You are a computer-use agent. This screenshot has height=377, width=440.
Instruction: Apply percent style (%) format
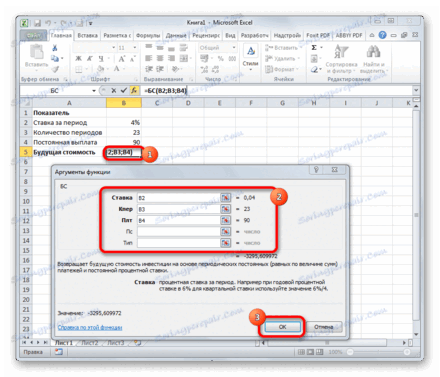point(220,59)
